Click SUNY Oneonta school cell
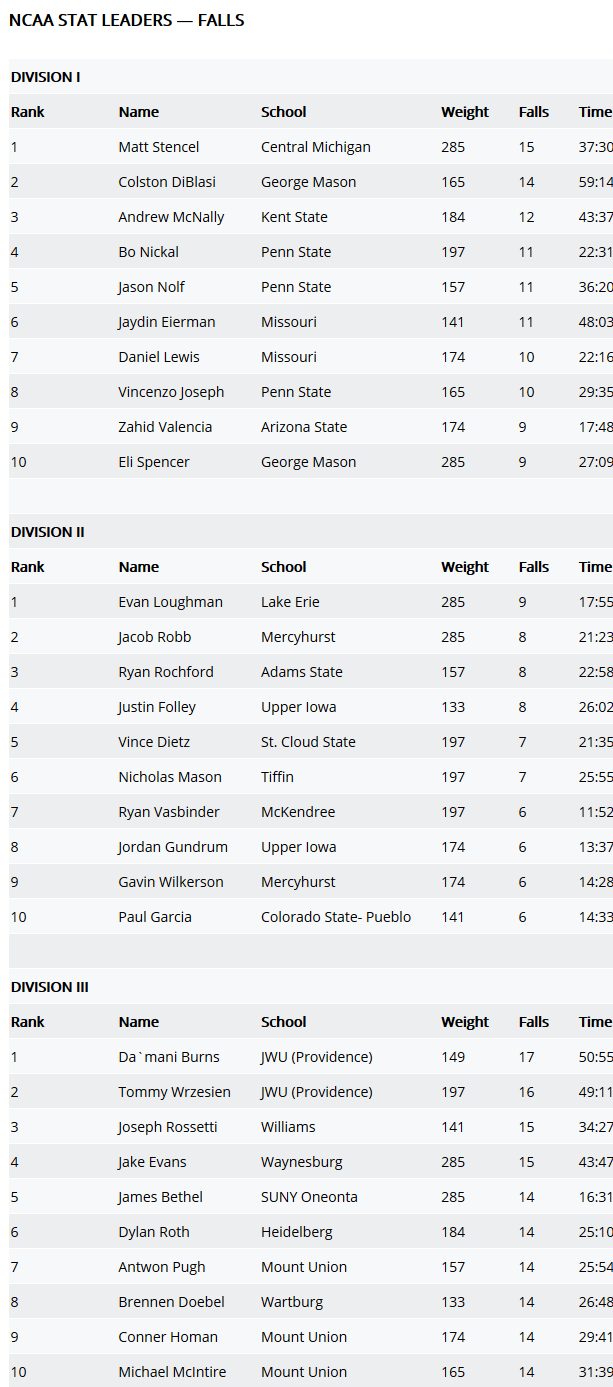This screenshot has height=1387, width=613. pyautogui.click(x=309, y=1197)
